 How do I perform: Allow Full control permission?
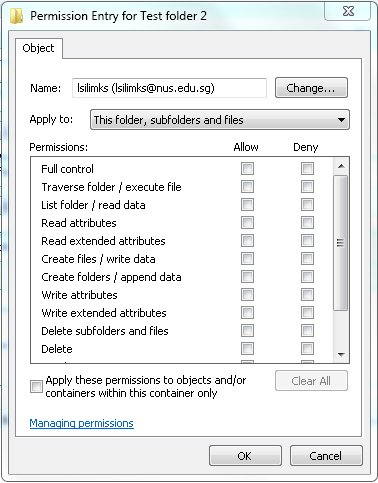(247, 169)
